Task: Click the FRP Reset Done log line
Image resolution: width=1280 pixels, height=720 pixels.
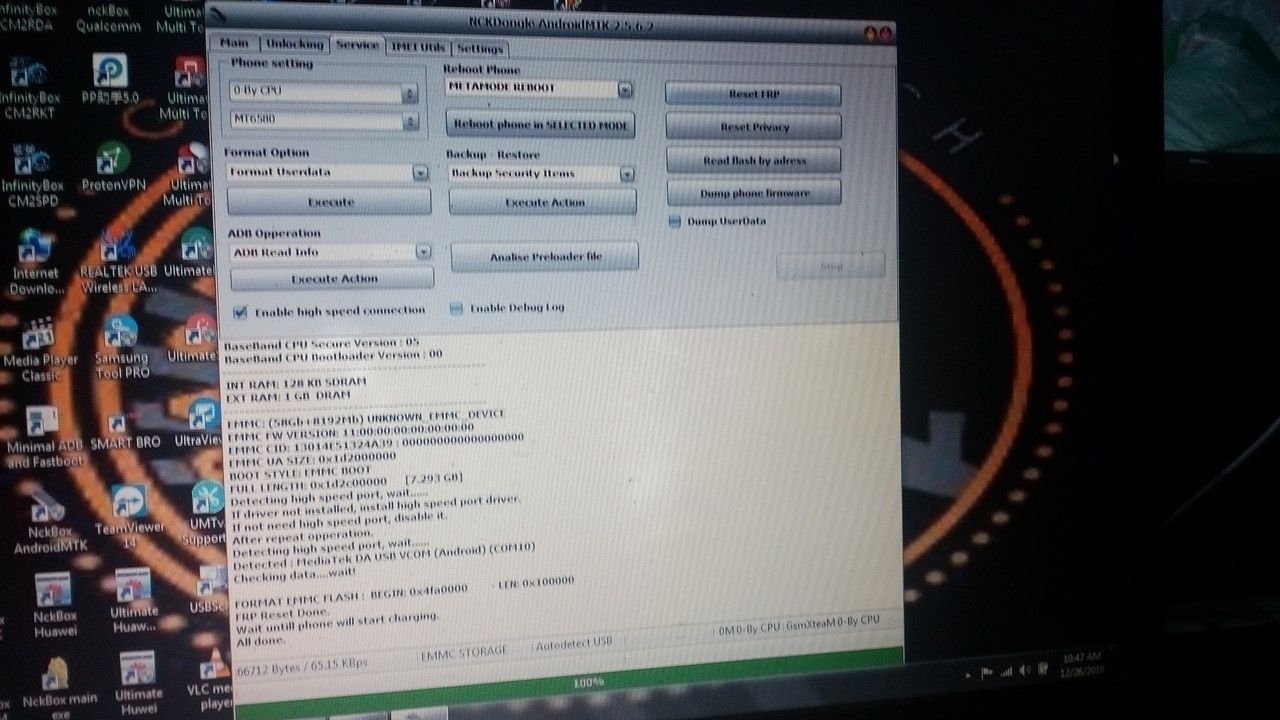Action: point(280,615)
